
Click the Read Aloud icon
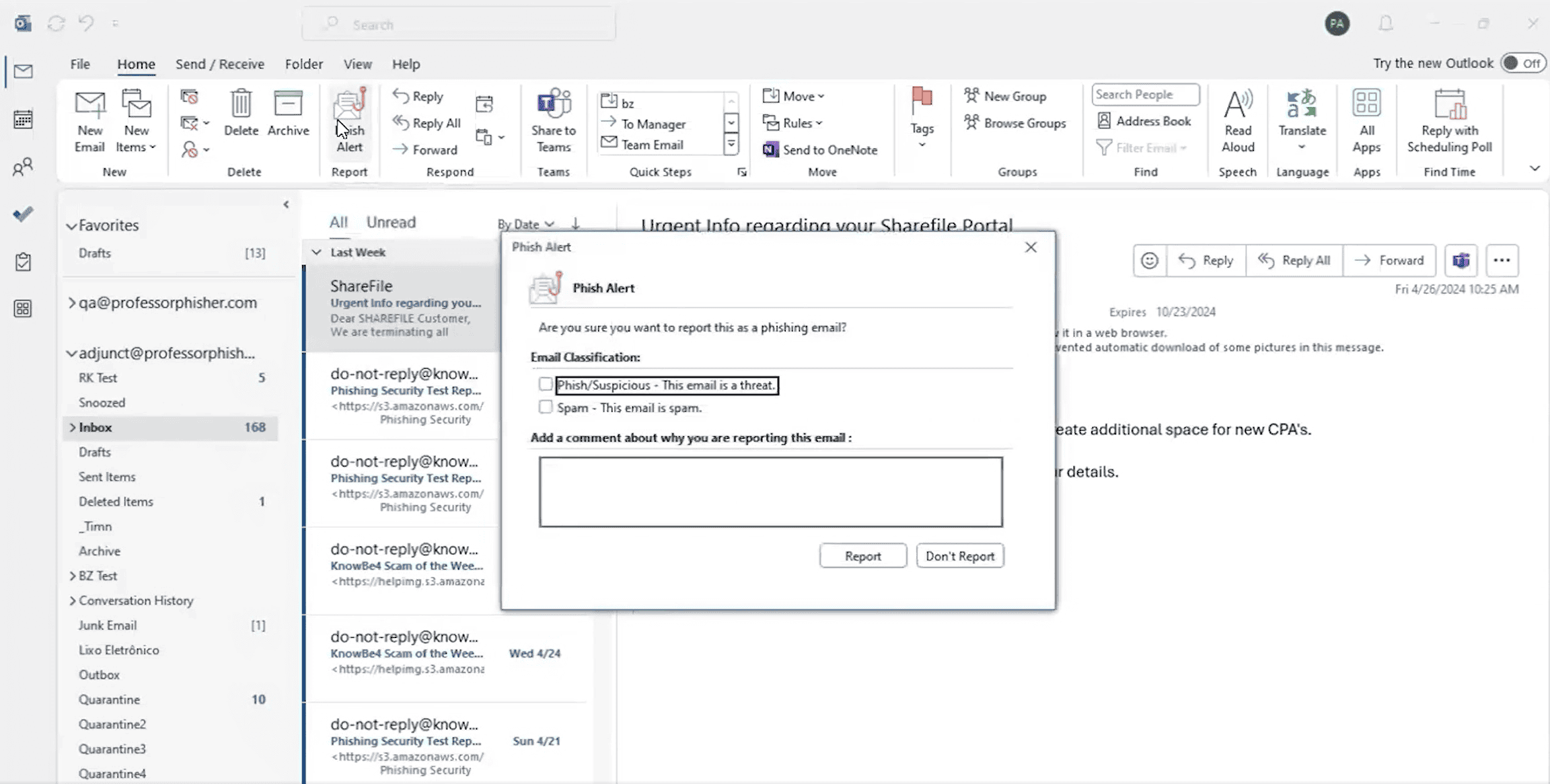point(1238,104)
